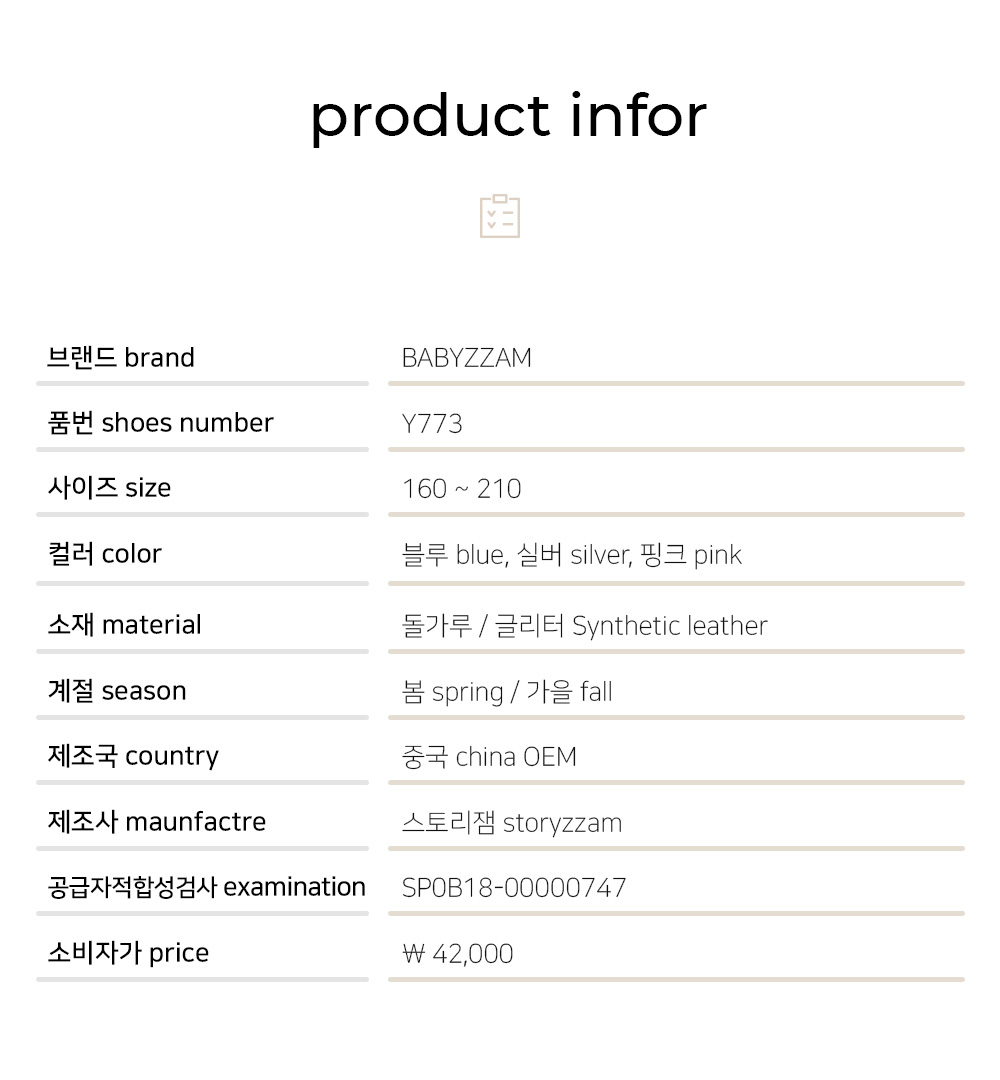Select the 컬러 color label
Screen dimensions: 1000x1080
tap(105, 554)
